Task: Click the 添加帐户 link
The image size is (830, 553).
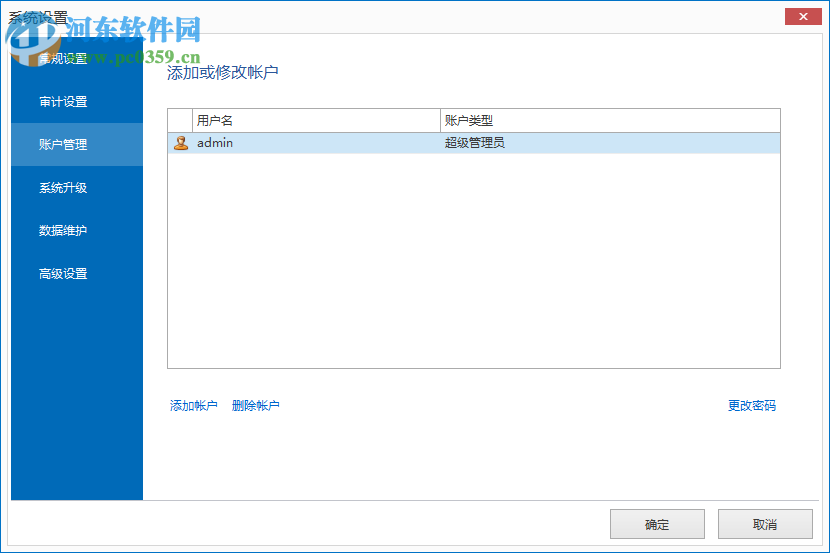Action: coord(194,405)
